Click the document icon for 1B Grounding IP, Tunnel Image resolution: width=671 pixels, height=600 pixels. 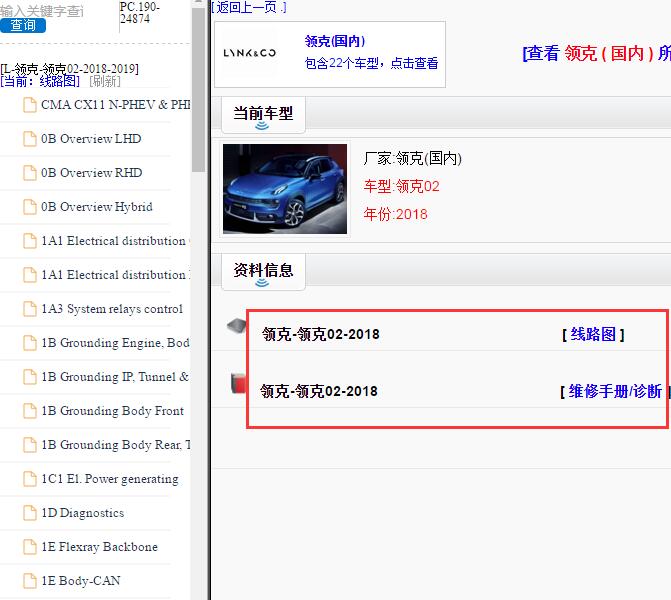tap(30, 377)
